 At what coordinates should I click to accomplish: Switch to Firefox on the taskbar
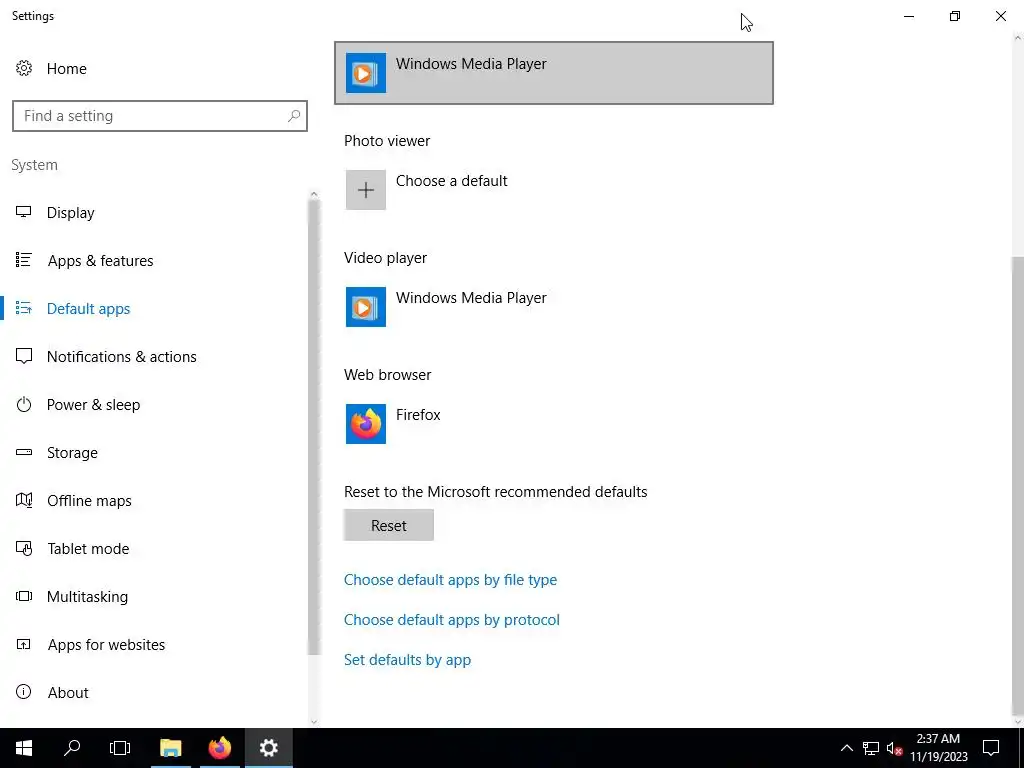(x=220, y=748)
